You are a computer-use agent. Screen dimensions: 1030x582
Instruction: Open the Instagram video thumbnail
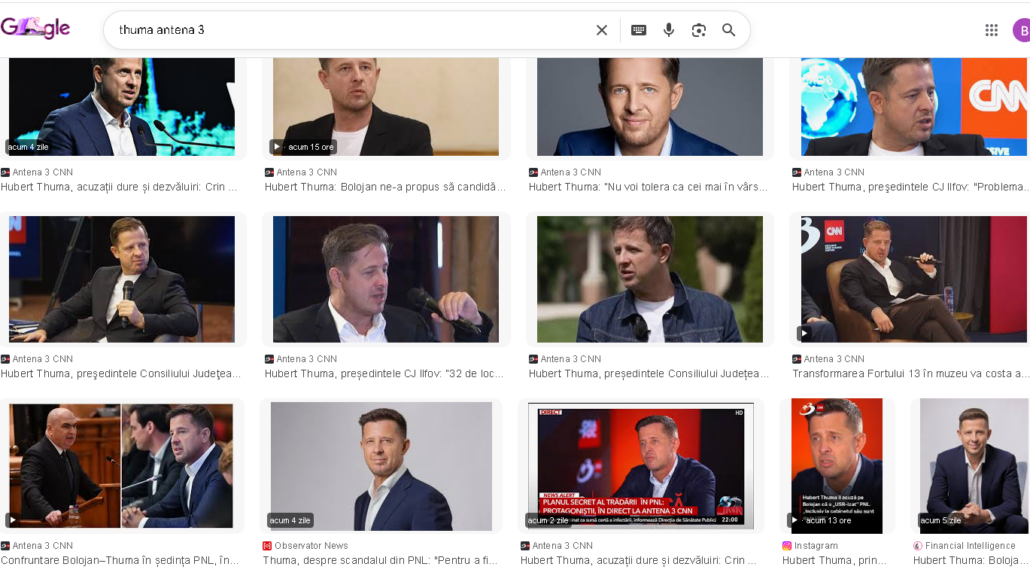(x=837, y=466)
